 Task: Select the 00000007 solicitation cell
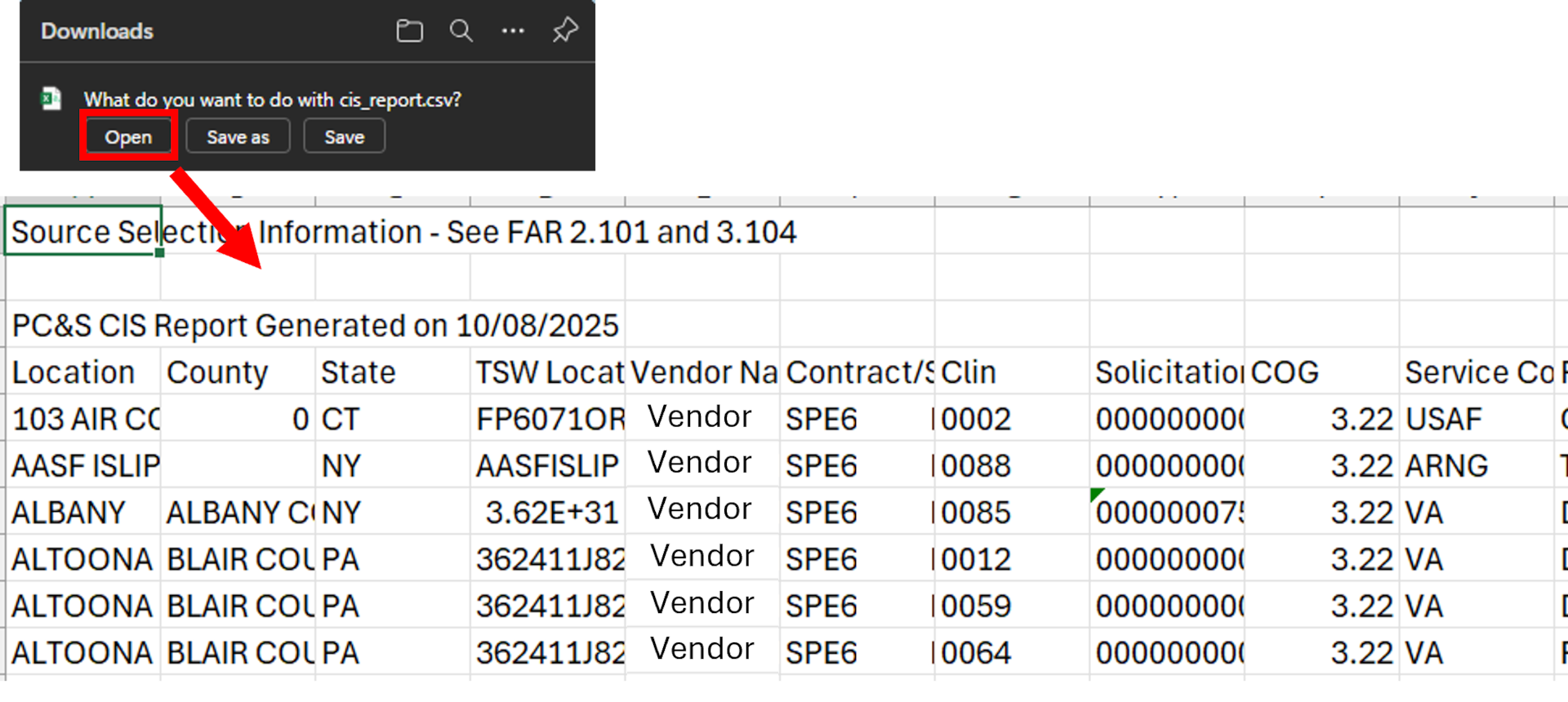click(1167, 512)
